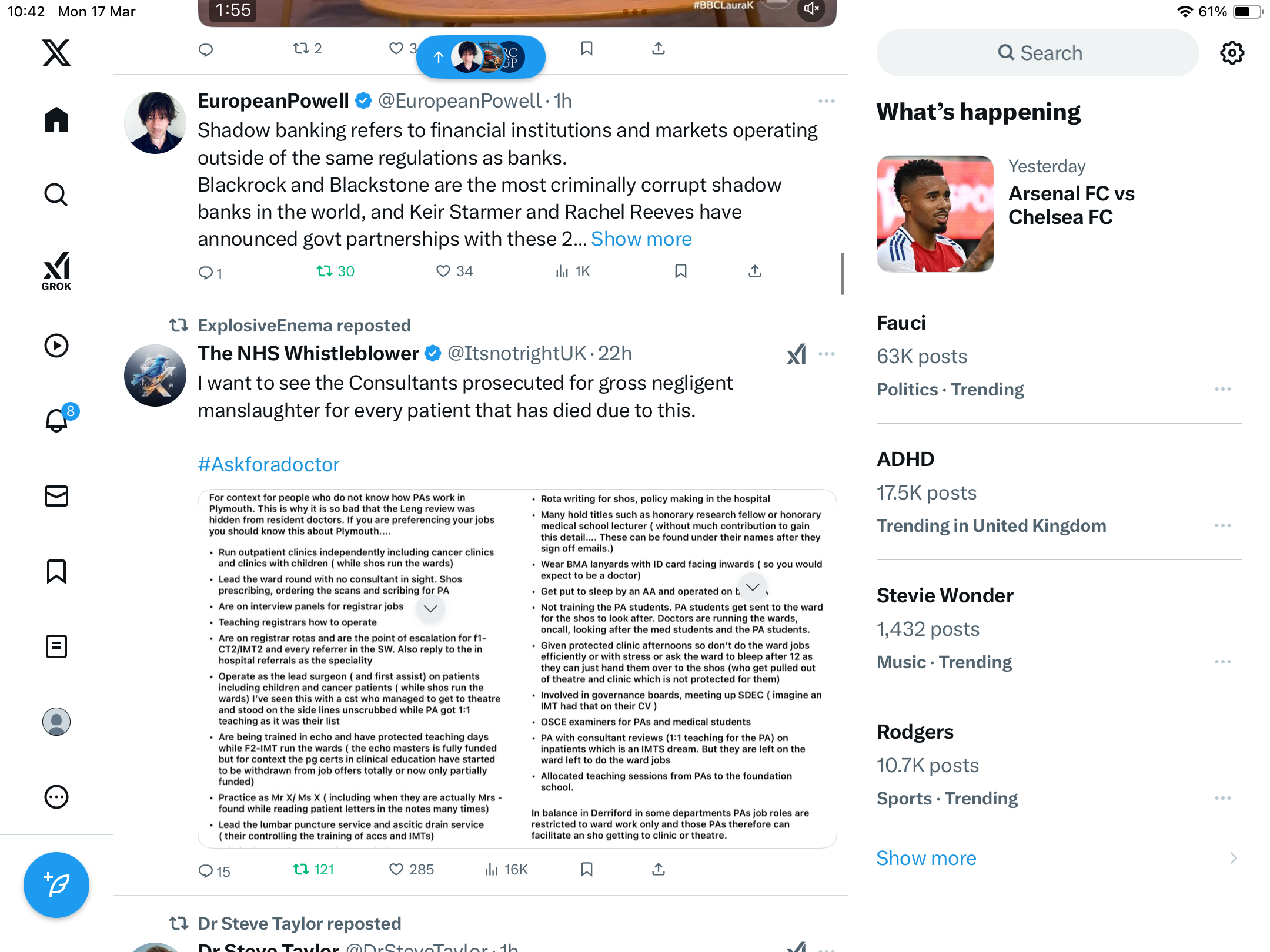Bookmark the EuropeanPowell post
The height and width of the screenshot is (952, 1270).
pos(681,271)
